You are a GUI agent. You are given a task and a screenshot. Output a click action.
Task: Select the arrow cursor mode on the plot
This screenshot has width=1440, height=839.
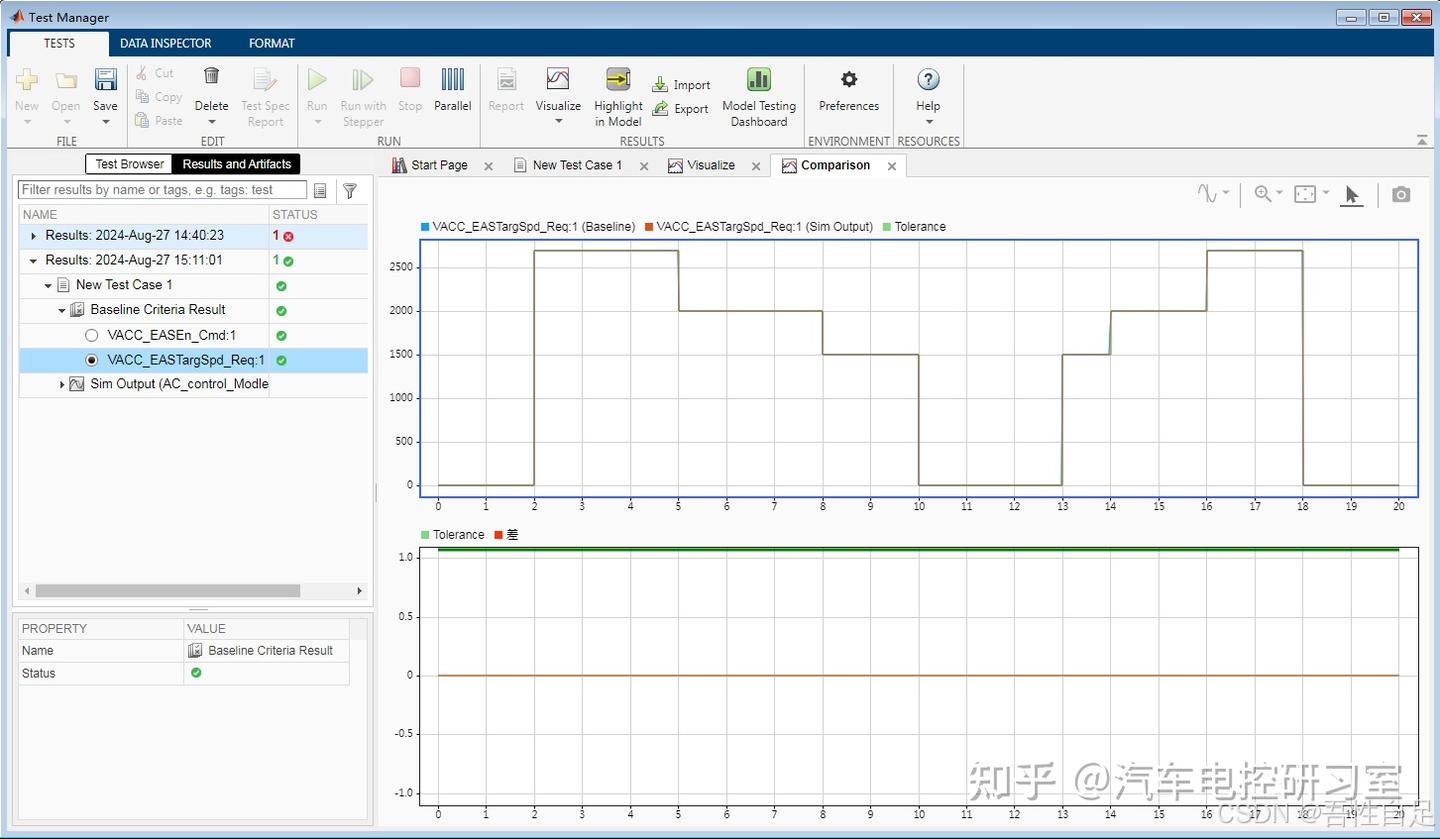tap(1352, 193)
